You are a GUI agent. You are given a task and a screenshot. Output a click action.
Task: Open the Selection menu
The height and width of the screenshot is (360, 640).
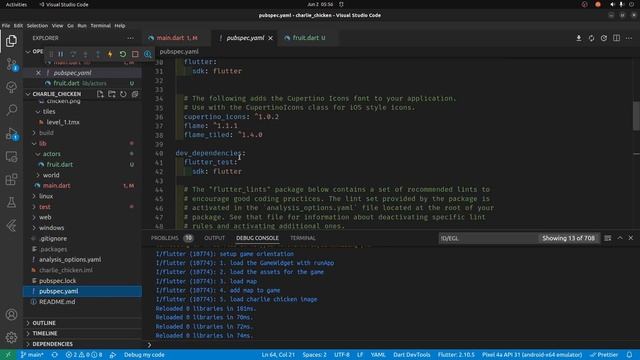(37, 25)
